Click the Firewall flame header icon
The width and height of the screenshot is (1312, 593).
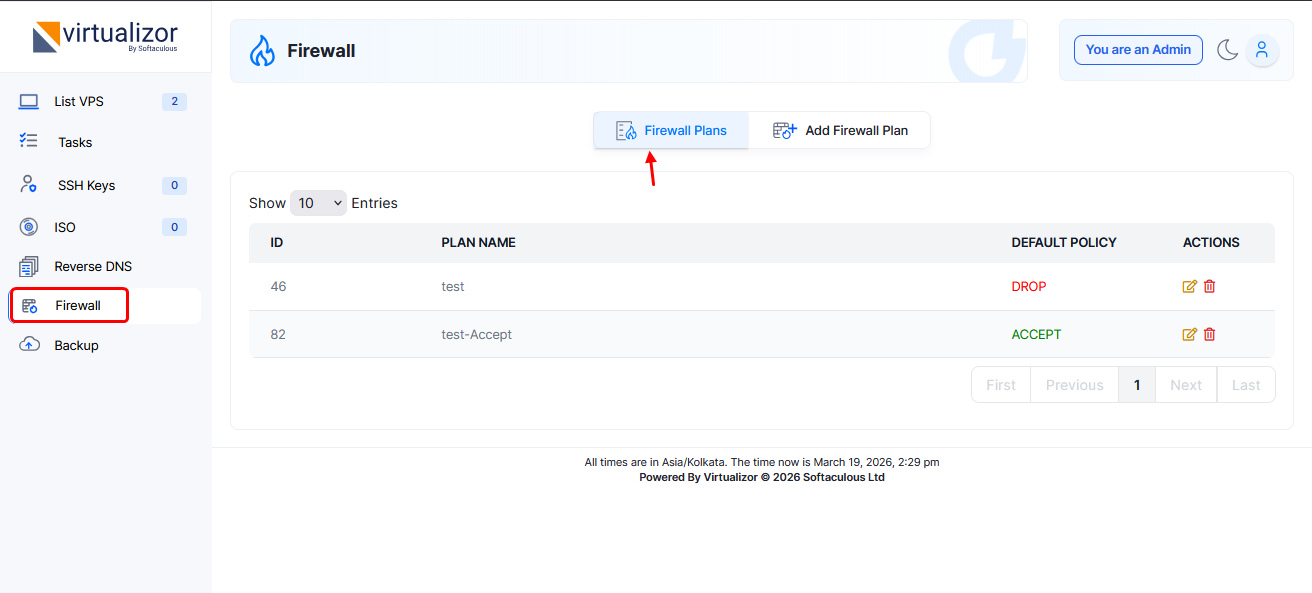coord(262,51)
